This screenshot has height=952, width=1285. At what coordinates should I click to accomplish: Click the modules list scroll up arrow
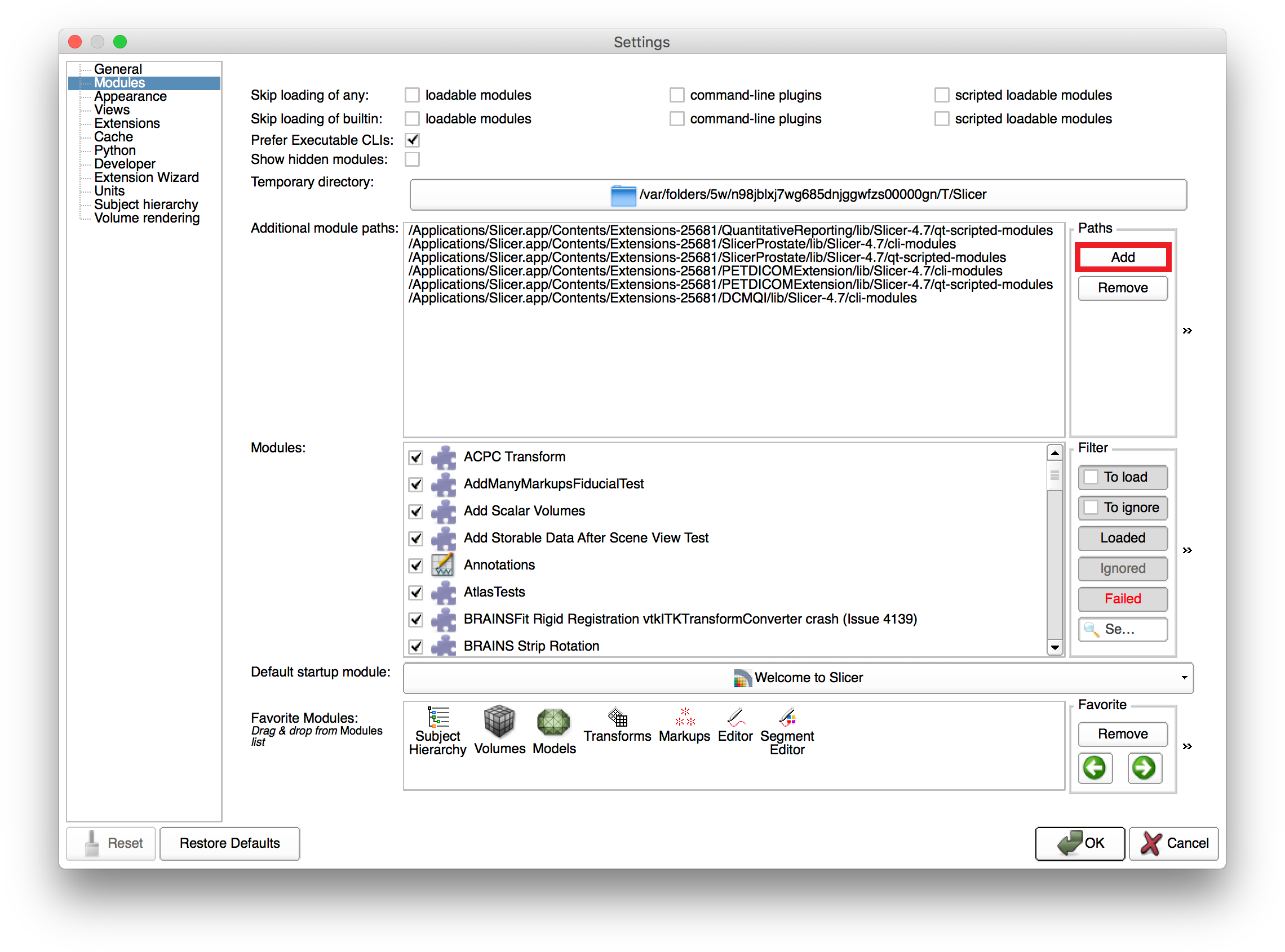[x=1054, y=453]
